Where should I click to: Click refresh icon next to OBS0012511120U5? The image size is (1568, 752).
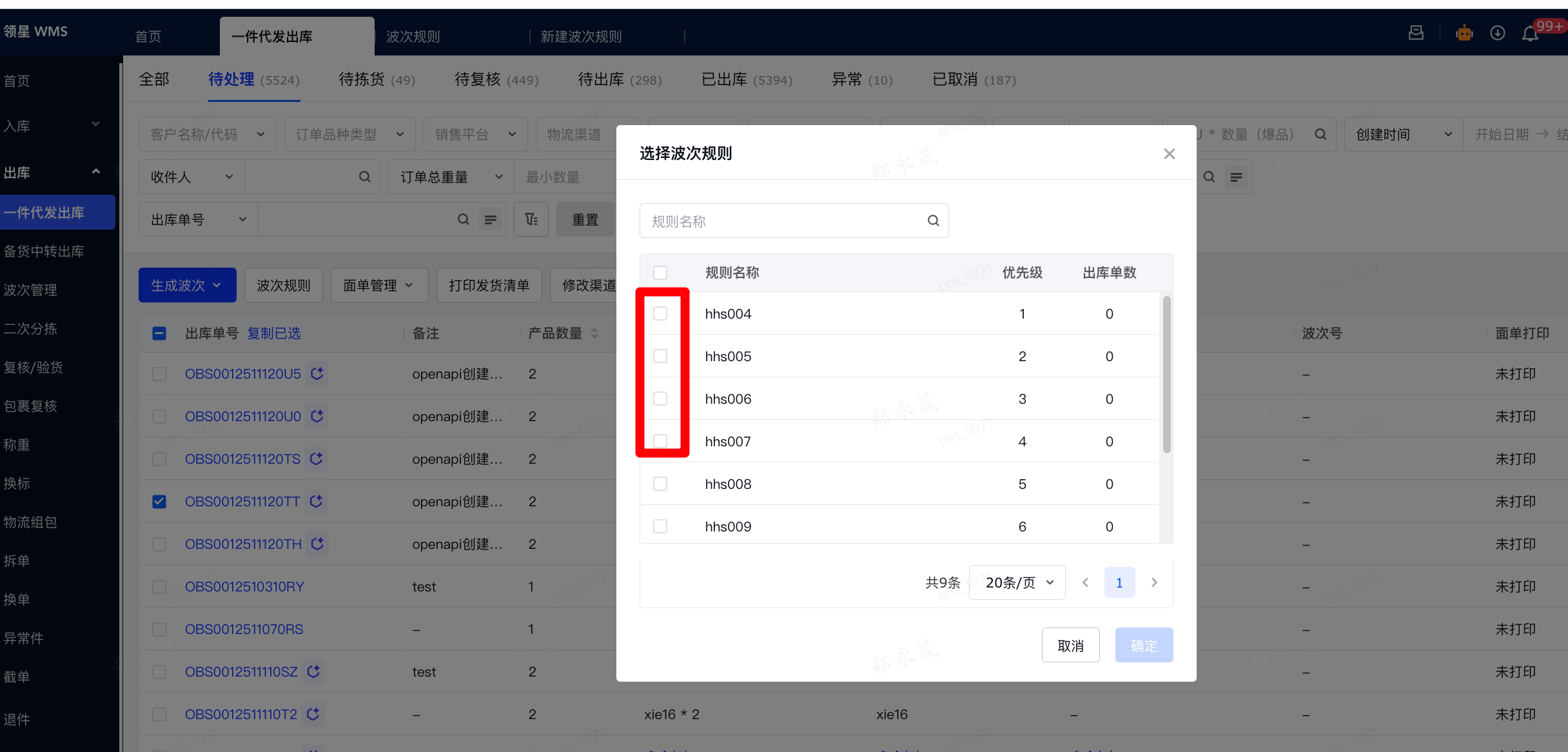317,373
